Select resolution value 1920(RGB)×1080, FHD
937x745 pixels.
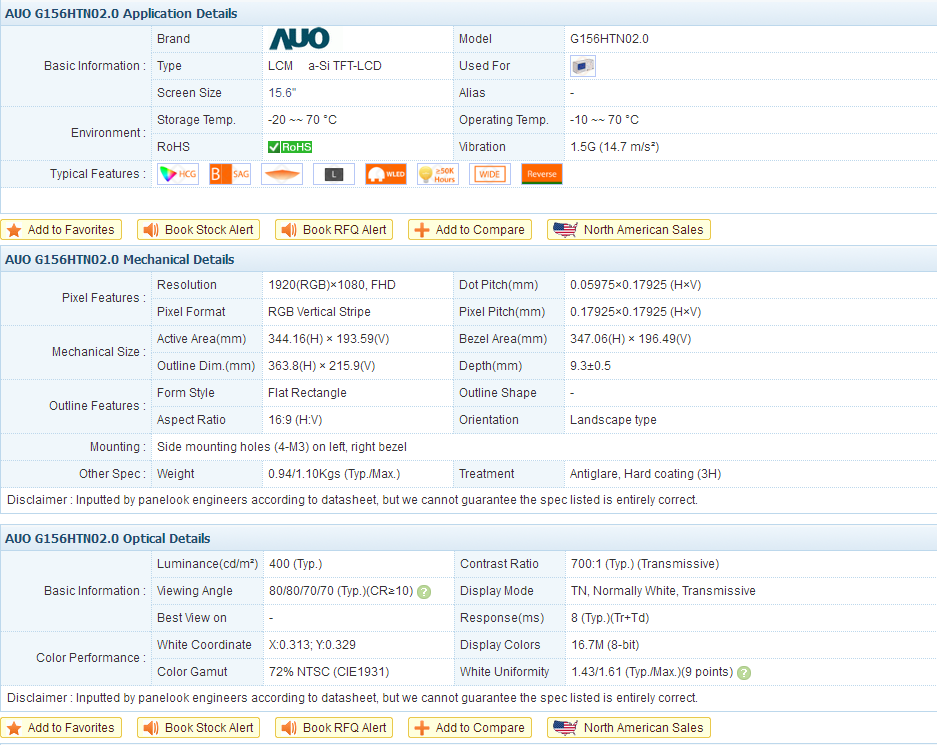(332, 285)
